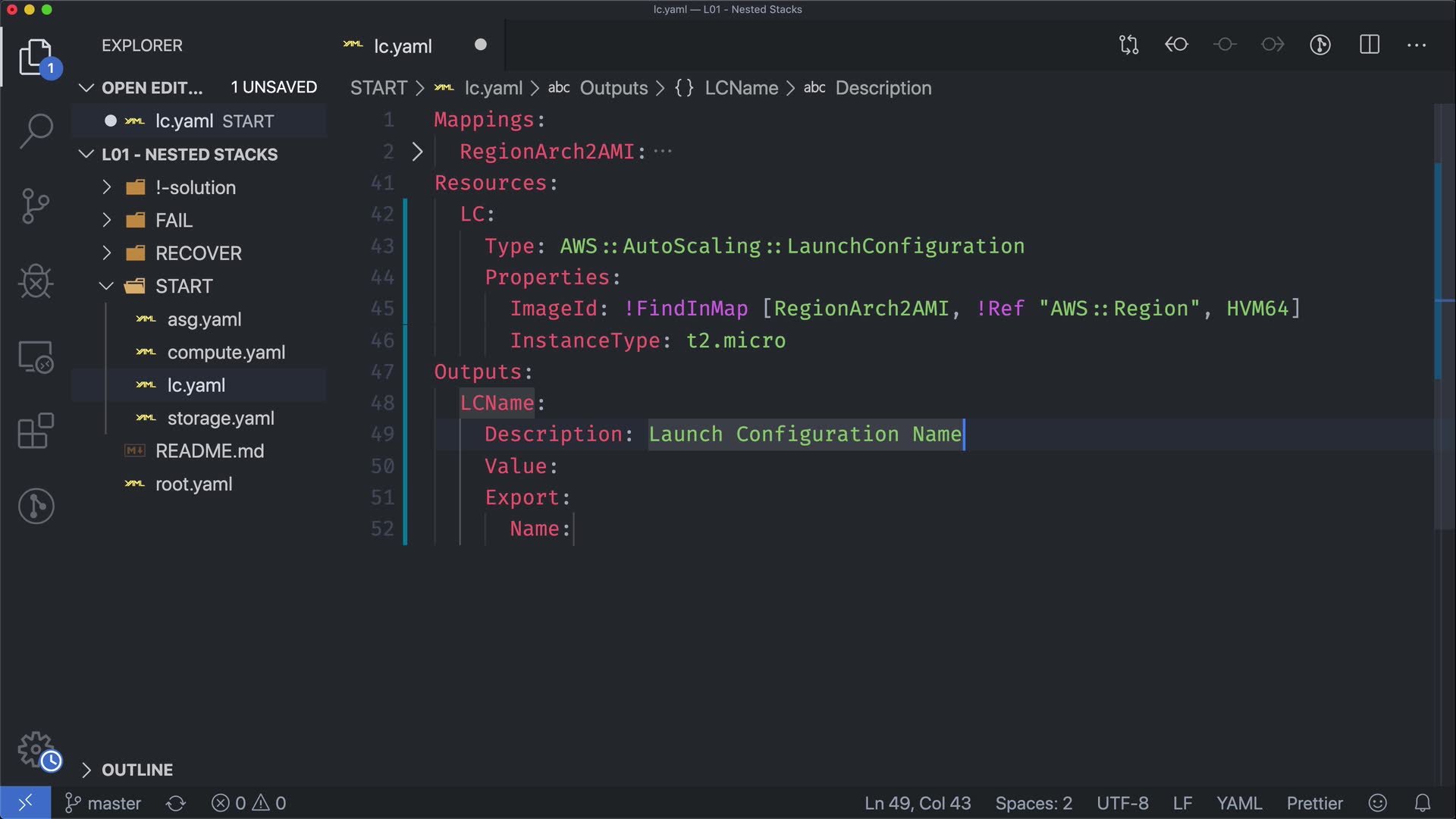Select the lc.yaml editor tab

[403, 46]
